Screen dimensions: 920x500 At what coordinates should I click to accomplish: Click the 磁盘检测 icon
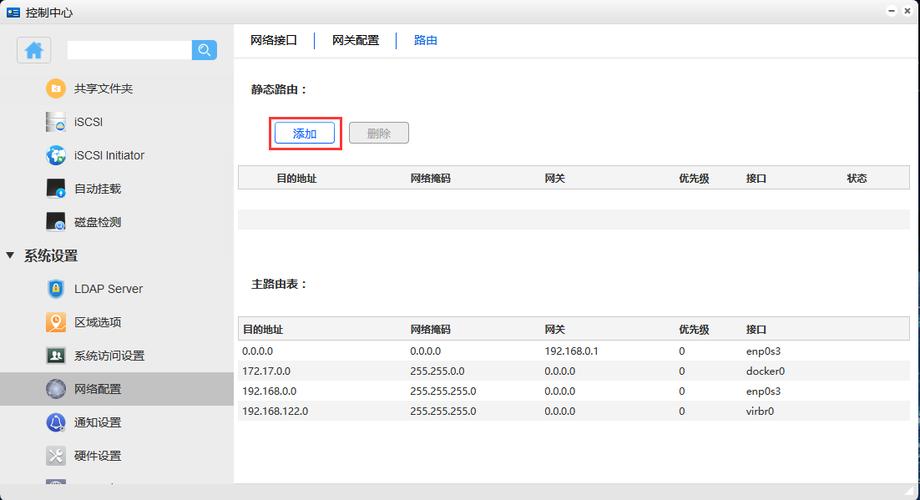click(56, 222)
